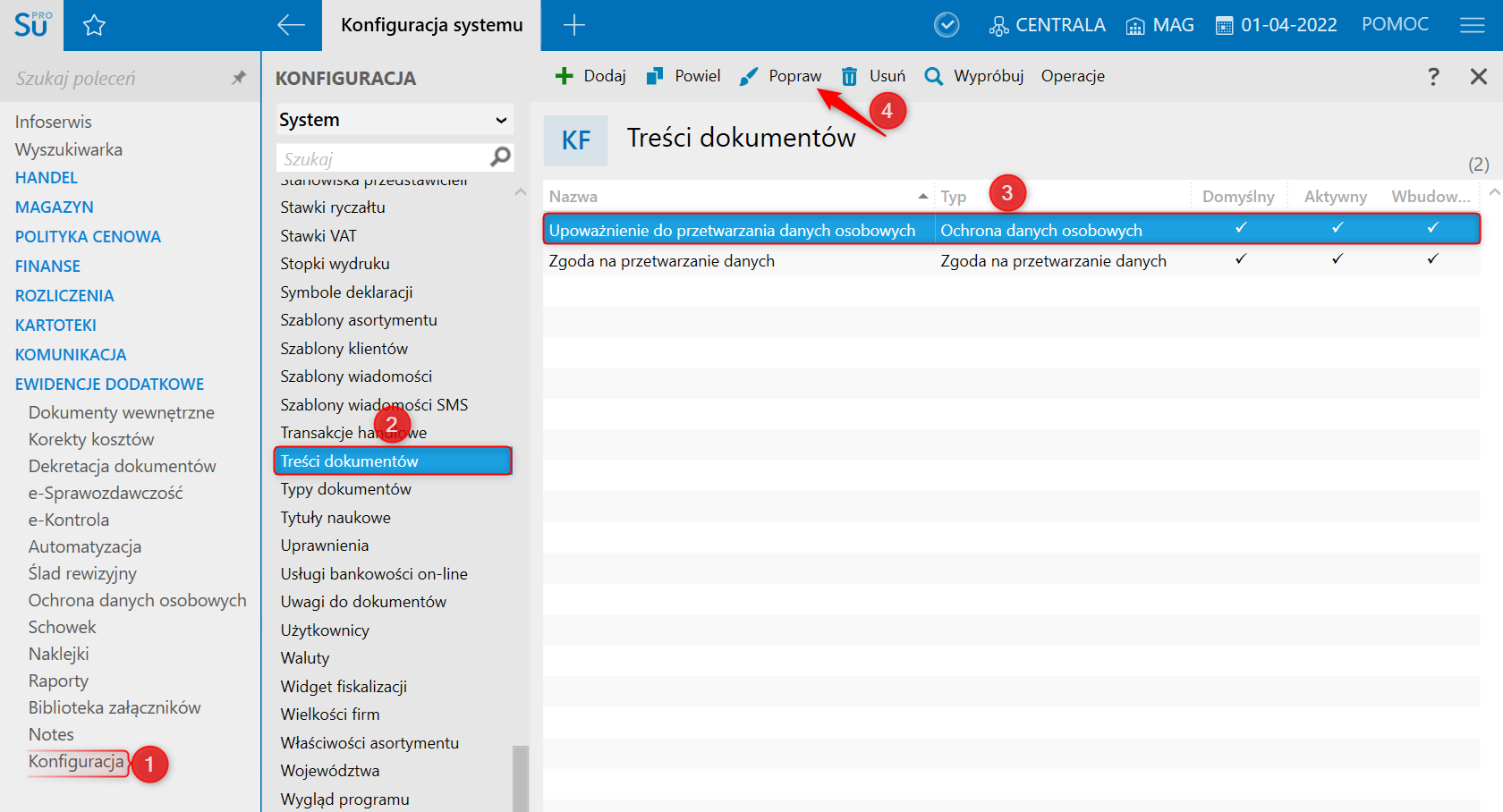Screen dimensions: 1503x812
Task: Toggle Aktywny for Zgoda na przetwarzanie row
Action: point(1337,259)
